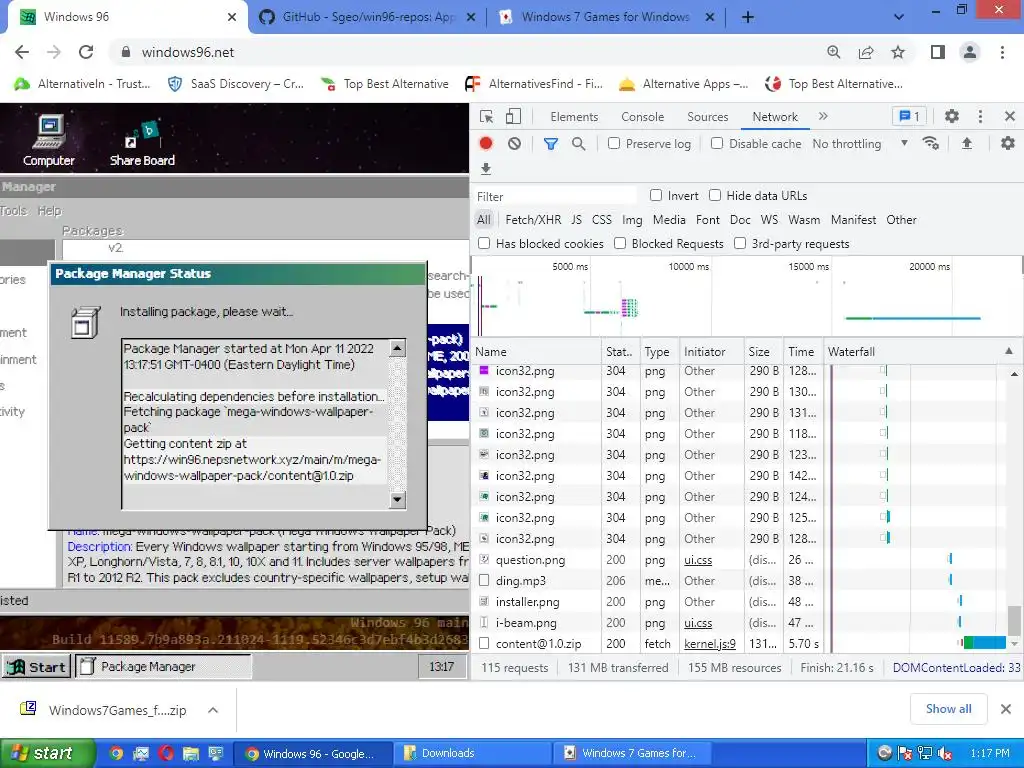Check Has blocked cookies checkbox
1024x768 pixels.
click(x=484, y=244)
